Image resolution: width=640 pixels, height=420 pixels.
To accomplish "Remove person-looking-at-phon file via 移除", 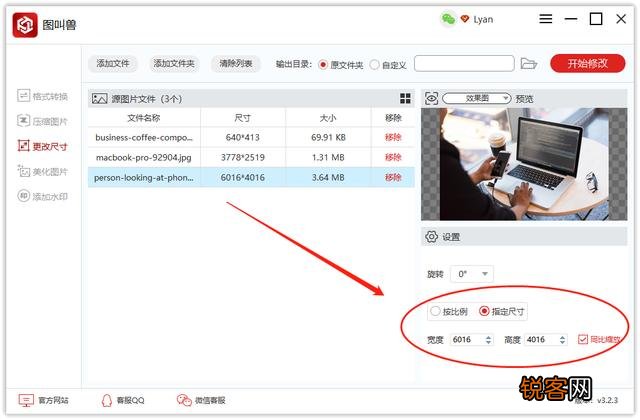I will 393,178.
